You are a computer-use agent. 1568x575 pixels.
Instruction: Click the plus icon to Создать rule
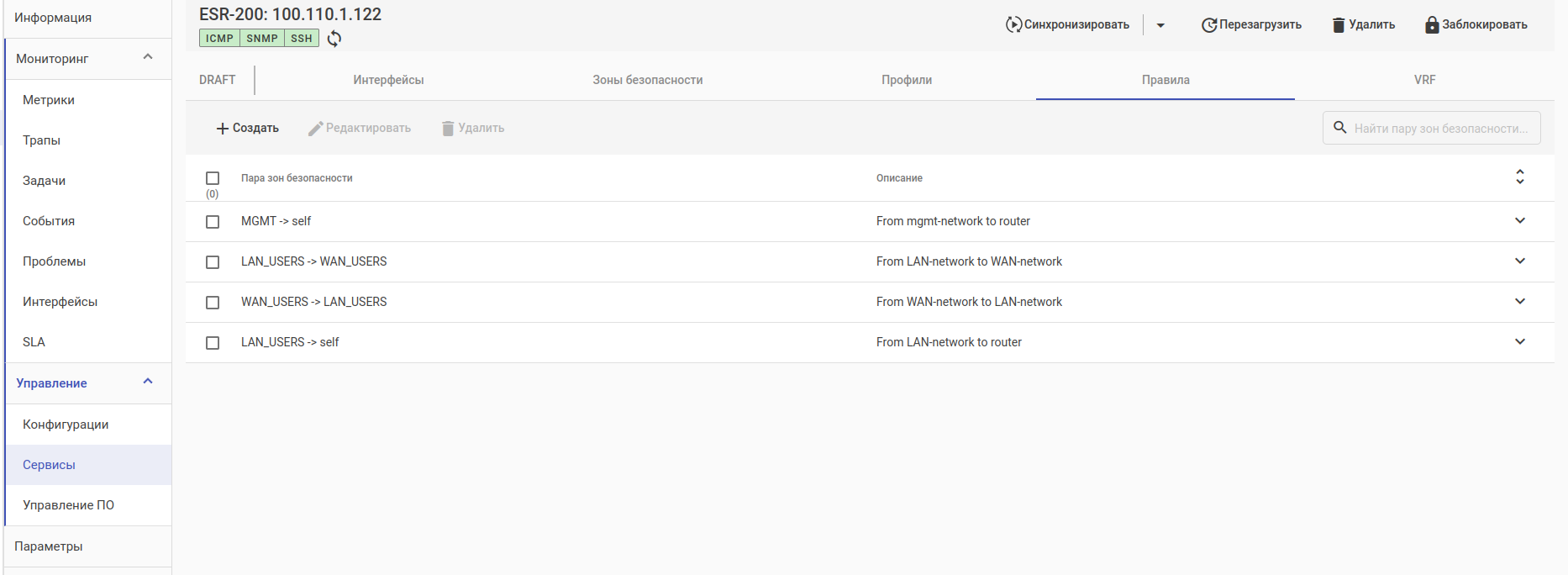click(x=223, y=129)
